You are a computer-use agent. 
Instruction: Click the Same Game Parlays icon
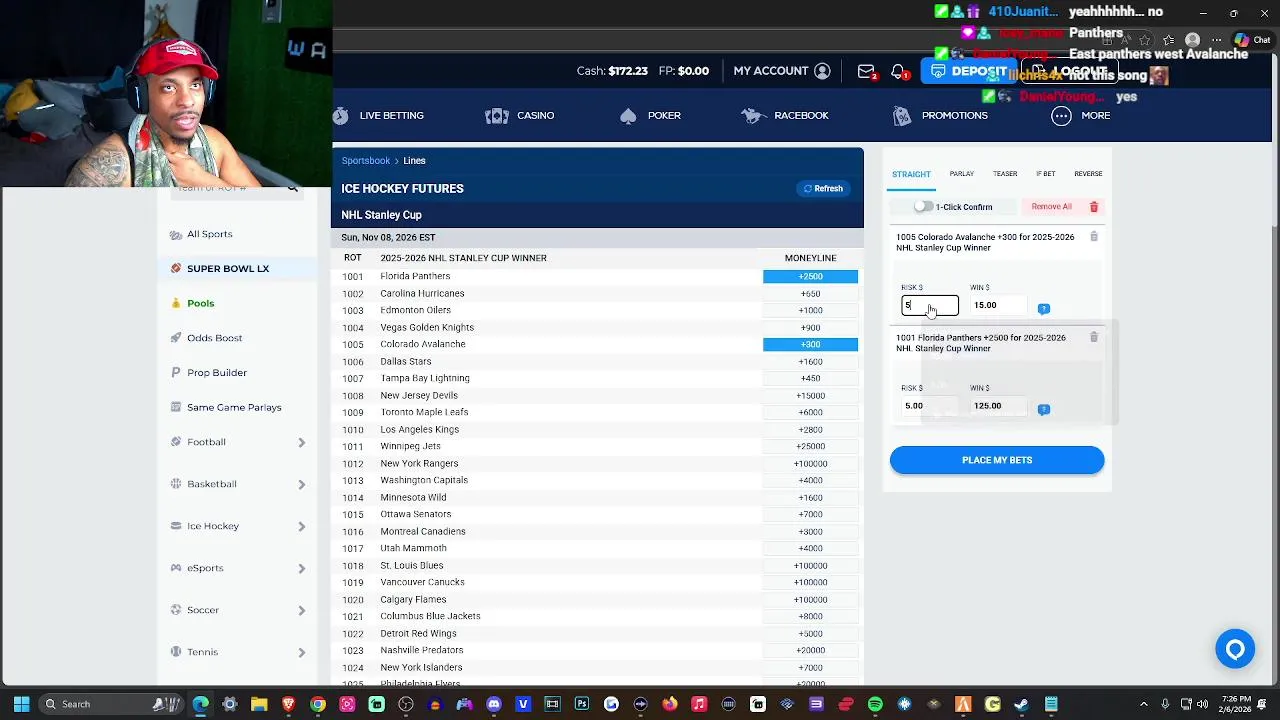[x=176, y=407]
